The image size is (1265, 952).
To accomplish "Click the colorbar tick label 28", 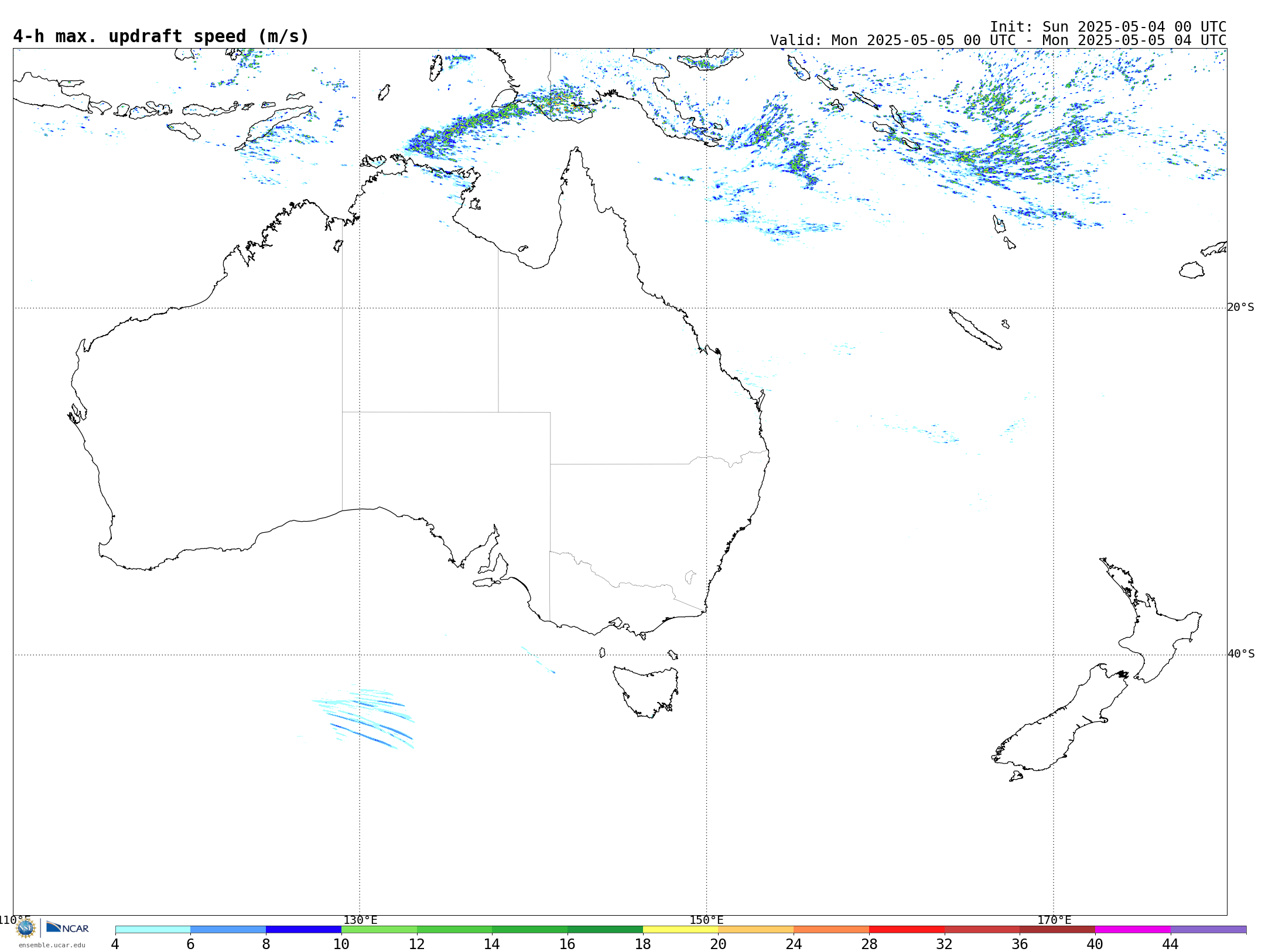I will coord(869,944).
